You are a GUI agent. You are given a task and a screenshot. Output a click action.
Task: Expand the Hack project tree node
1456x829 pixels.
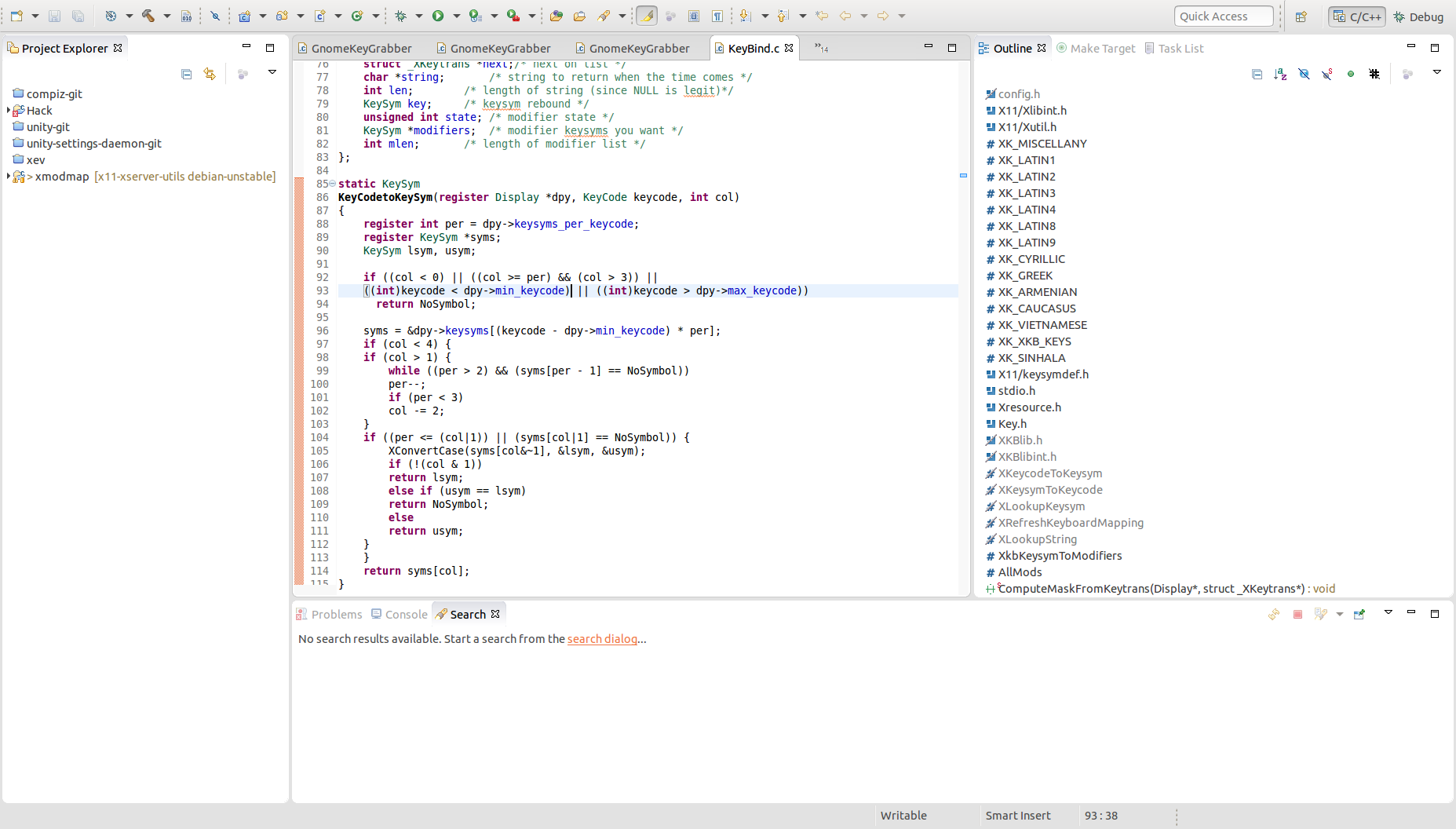[8, 110]
